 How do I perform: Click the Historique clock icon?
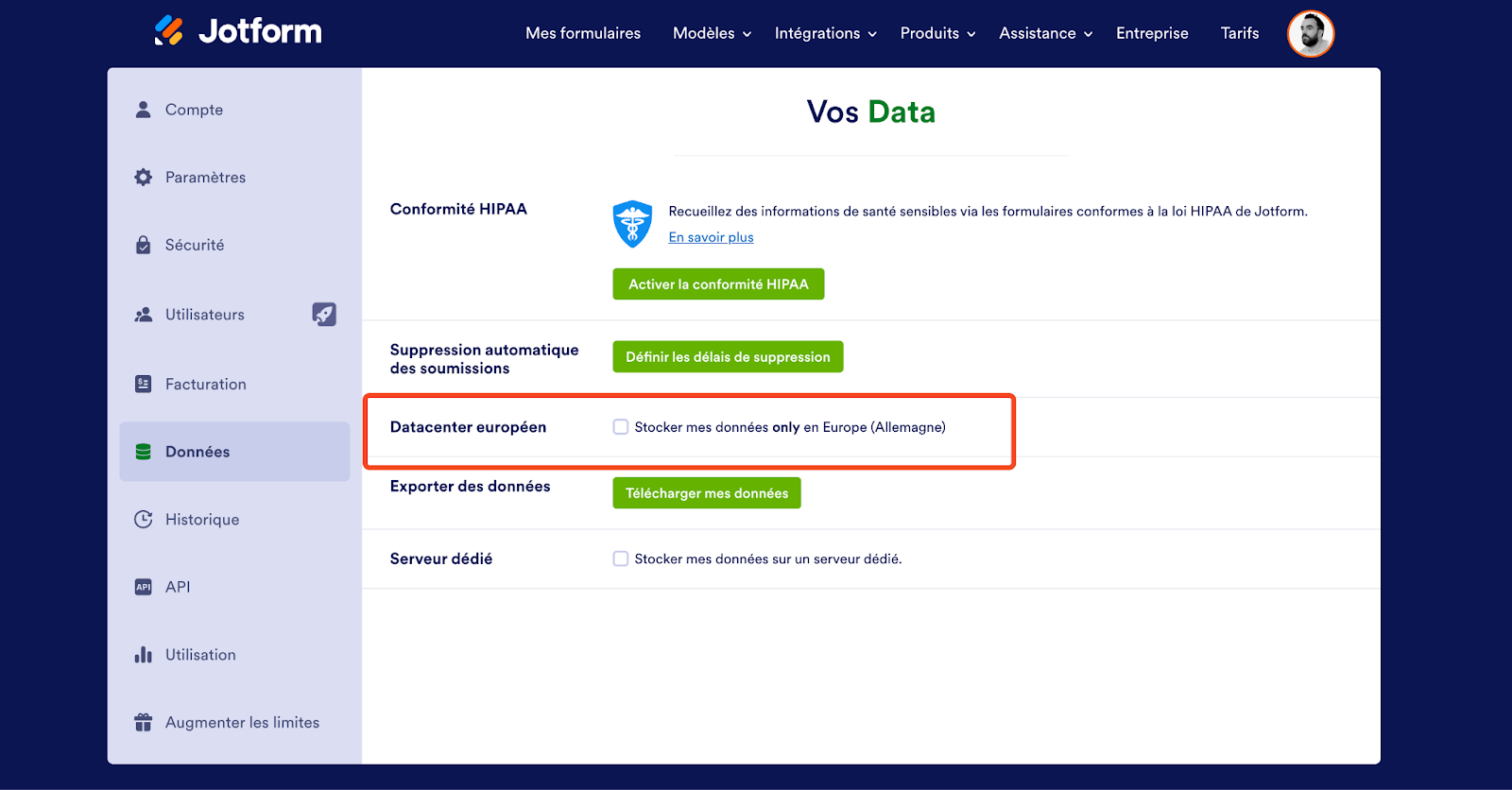[144, 520]
